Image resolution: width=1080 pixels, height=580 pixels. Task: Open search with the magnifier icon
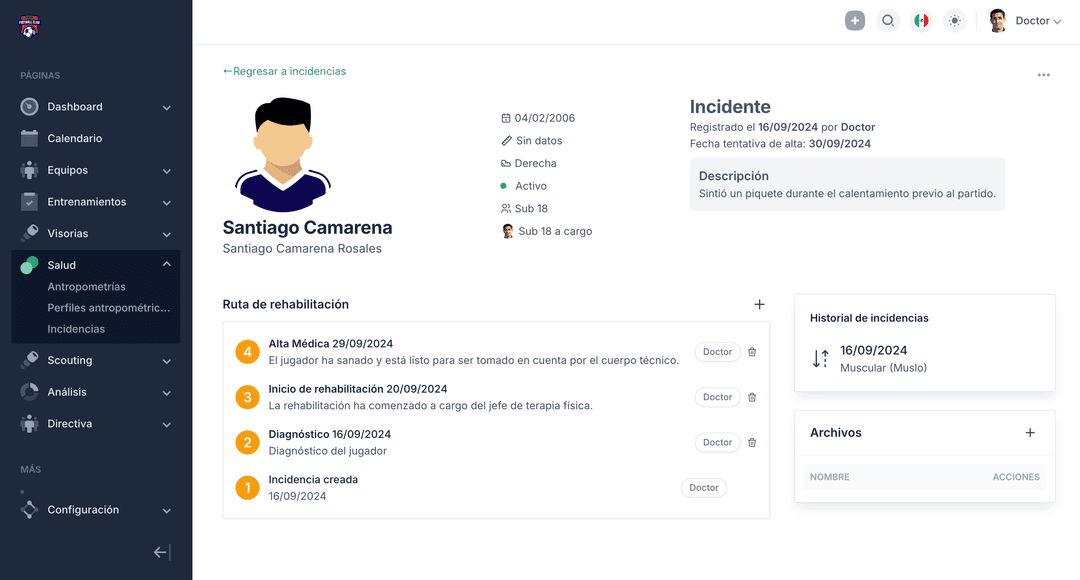[x=888, y=20]
